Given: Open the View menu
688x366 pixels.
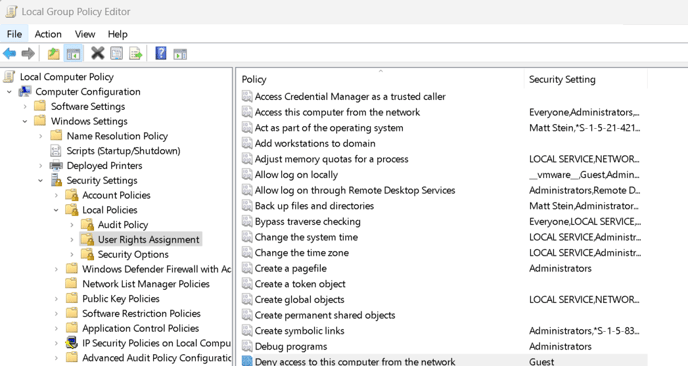Looking at the screenshot, I should tap(85, 34).
